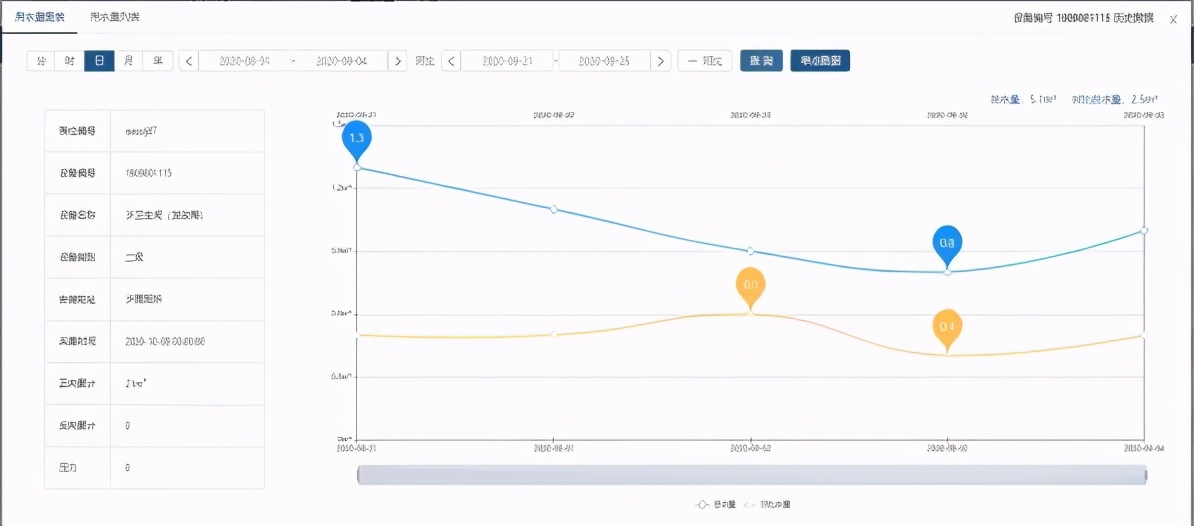1194x526 pixels.
Task: Select the active first tab at top left
Action: pyautogui.click(x=40, y=18)
